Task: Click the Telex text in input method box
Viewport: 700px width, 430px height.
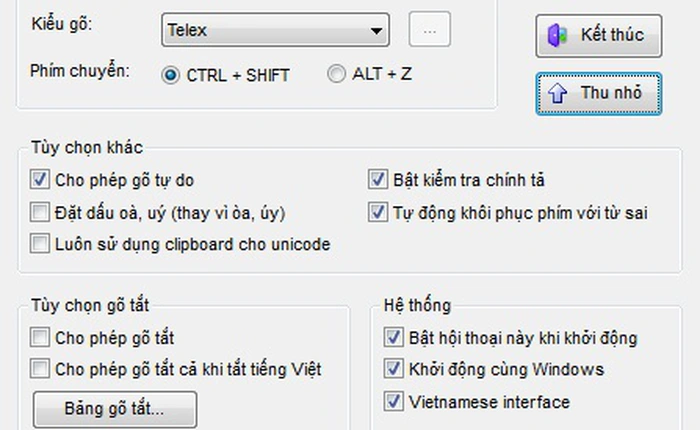Action: [x=188, y=31]
